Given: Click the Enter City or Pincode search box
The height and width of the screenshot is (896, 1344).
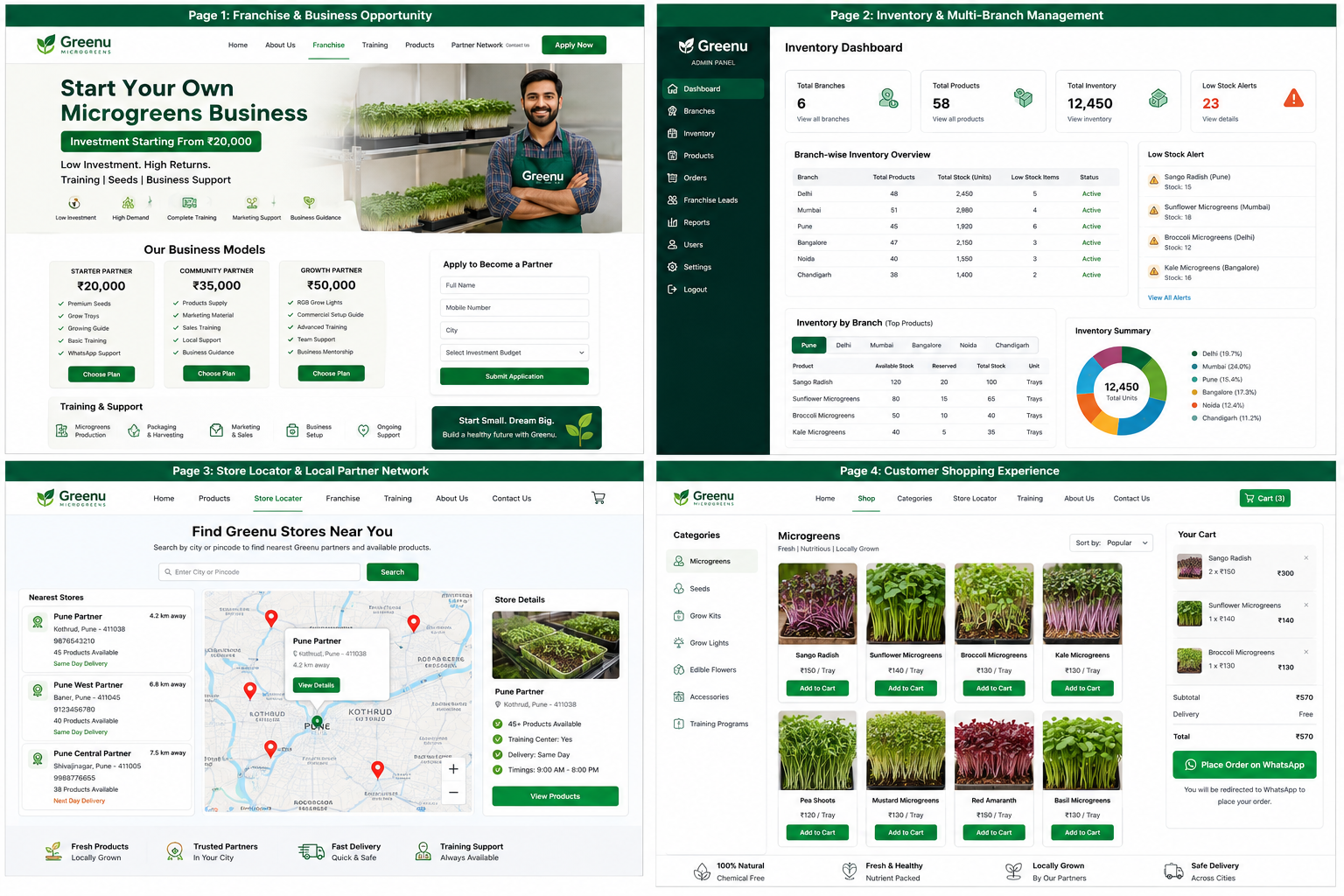Looking at the screenshot, I should pyautogui.click(x=260, y=572).
